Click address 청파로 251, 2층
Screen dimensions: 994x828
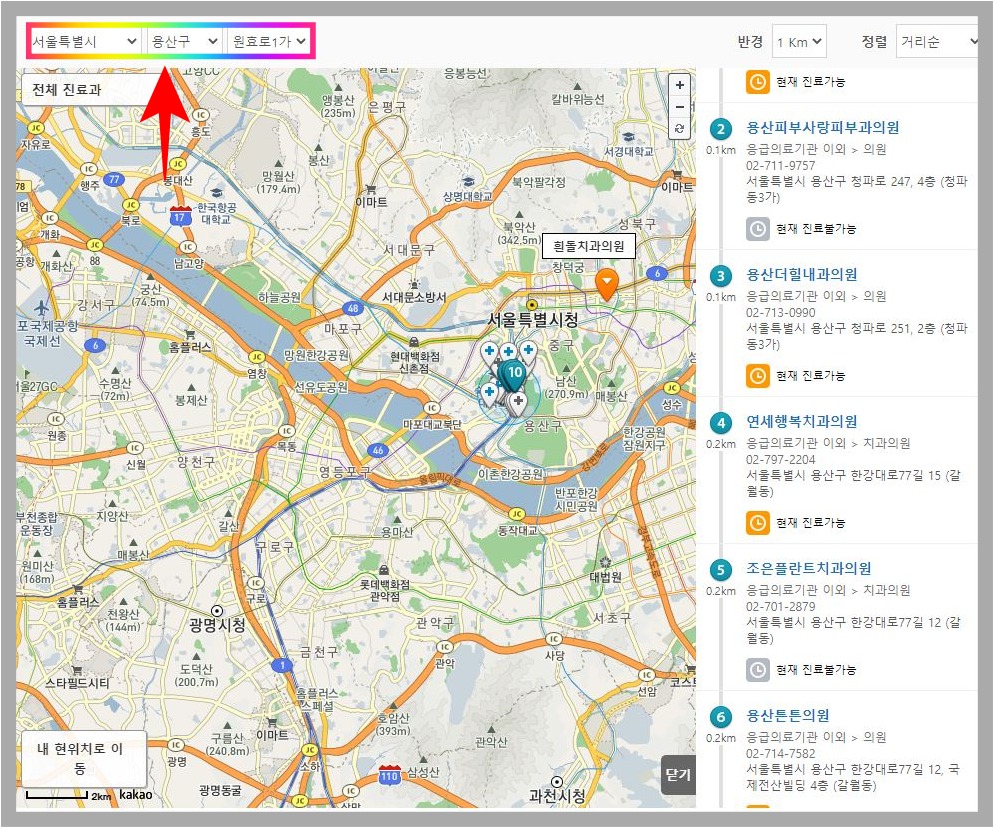pyautogui.click(x=856, y=336)
